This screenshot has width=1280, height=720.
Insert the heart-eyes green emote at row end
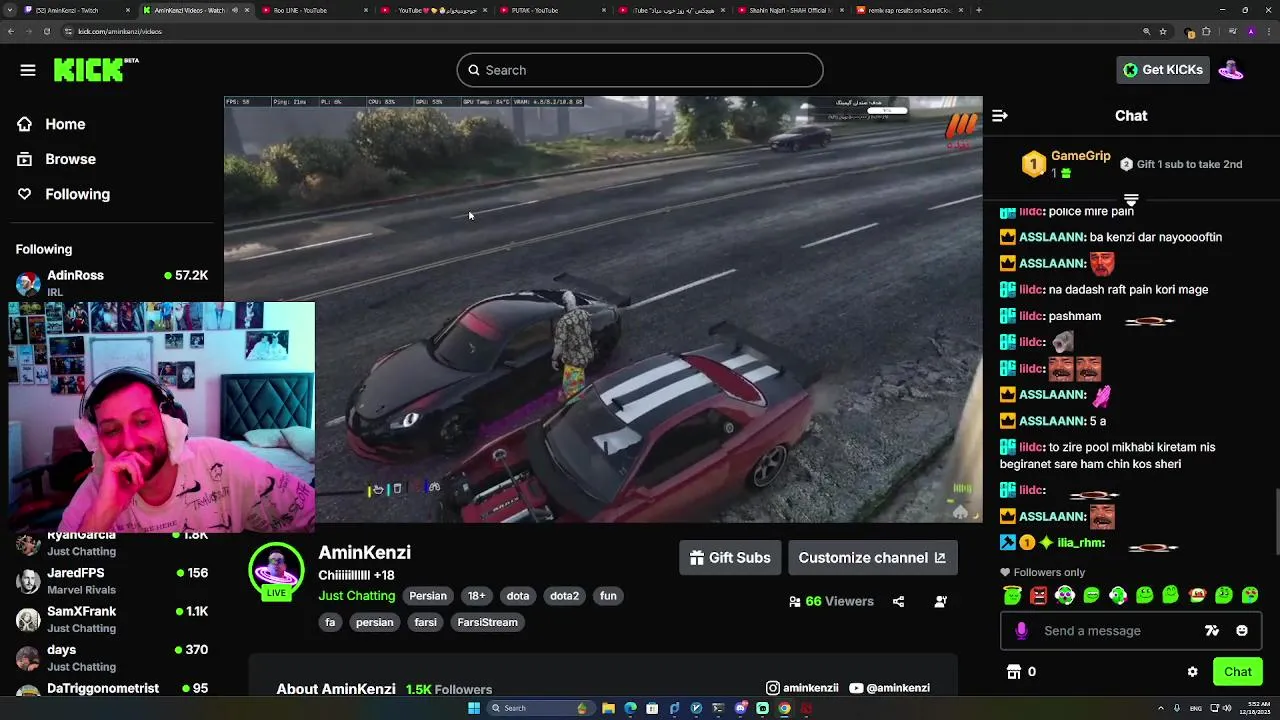coord(1250,596)
